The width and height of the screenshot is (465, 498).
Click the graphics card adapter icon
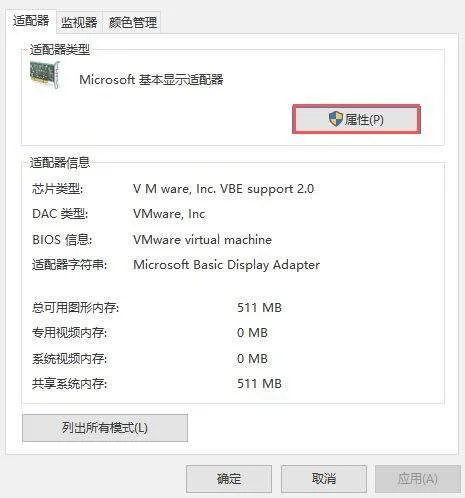click(45, 75)
